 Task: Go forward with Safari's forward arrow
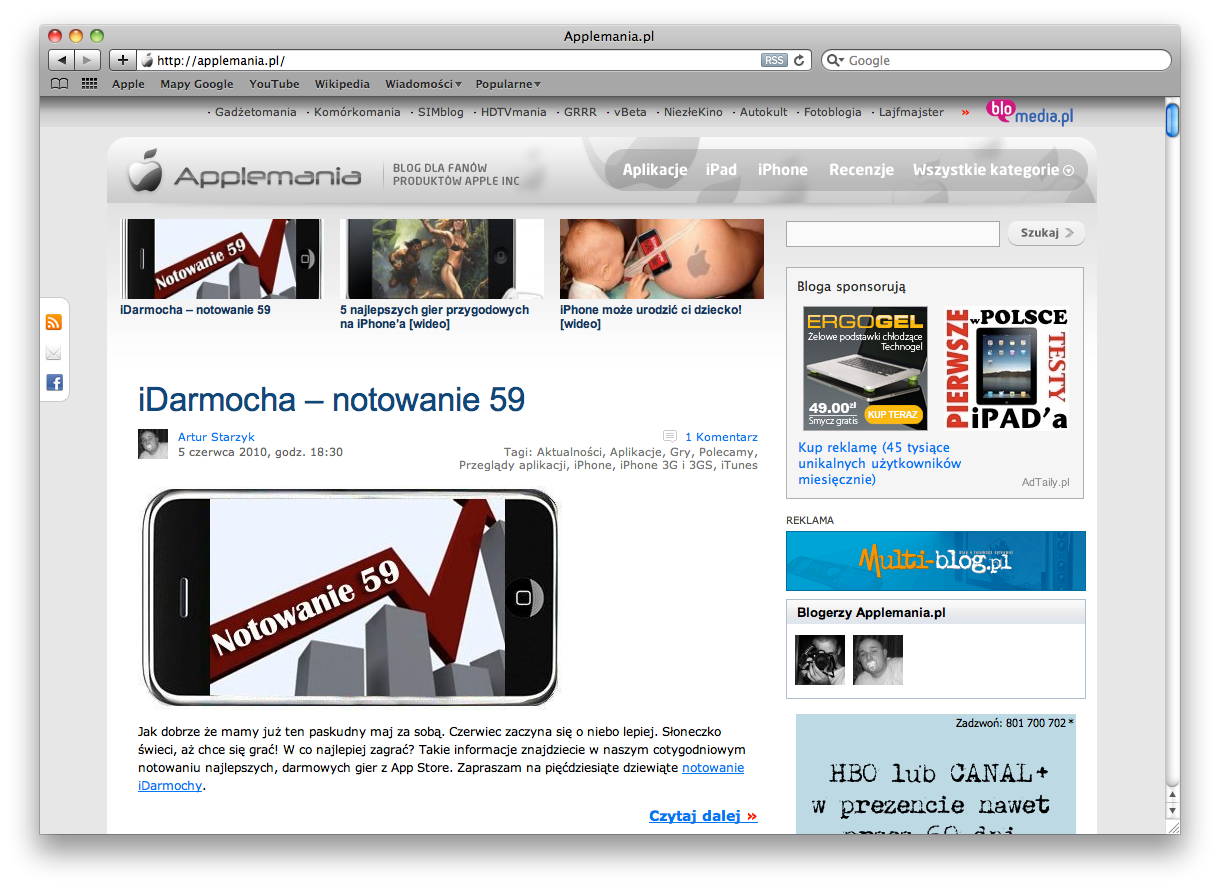pos(88,60)
